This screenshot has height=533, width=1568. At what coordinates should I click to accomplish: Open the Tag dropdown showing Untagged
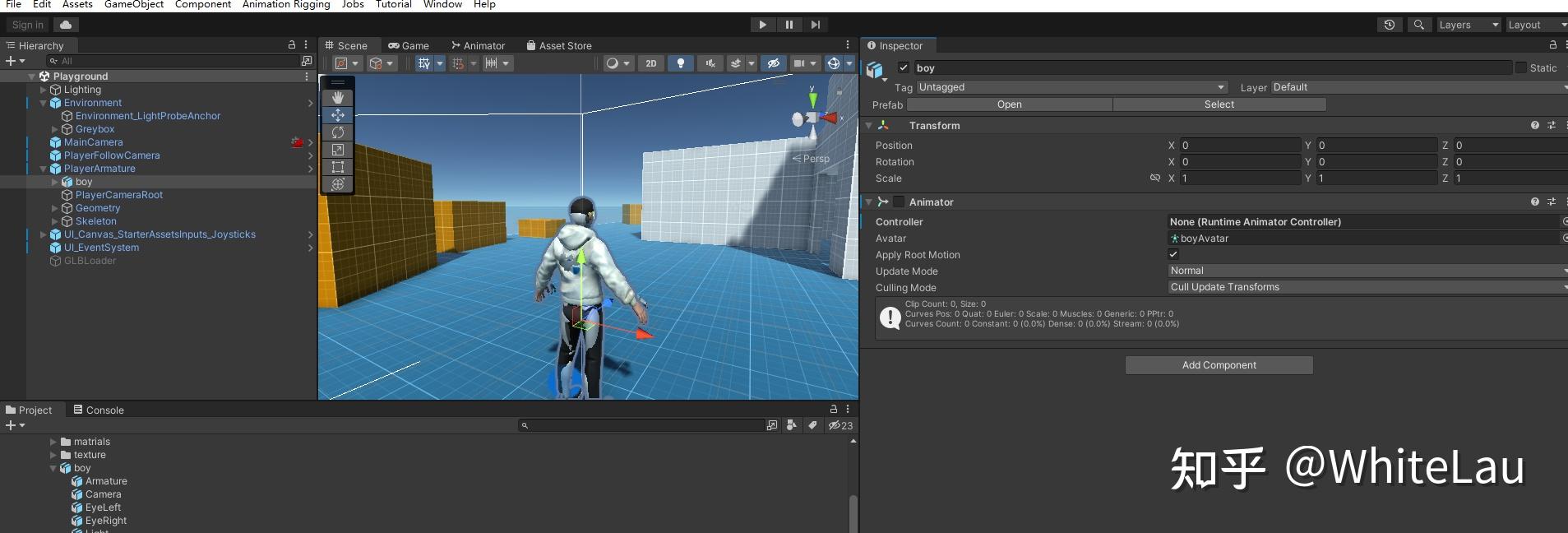[x=1071, y=87]
